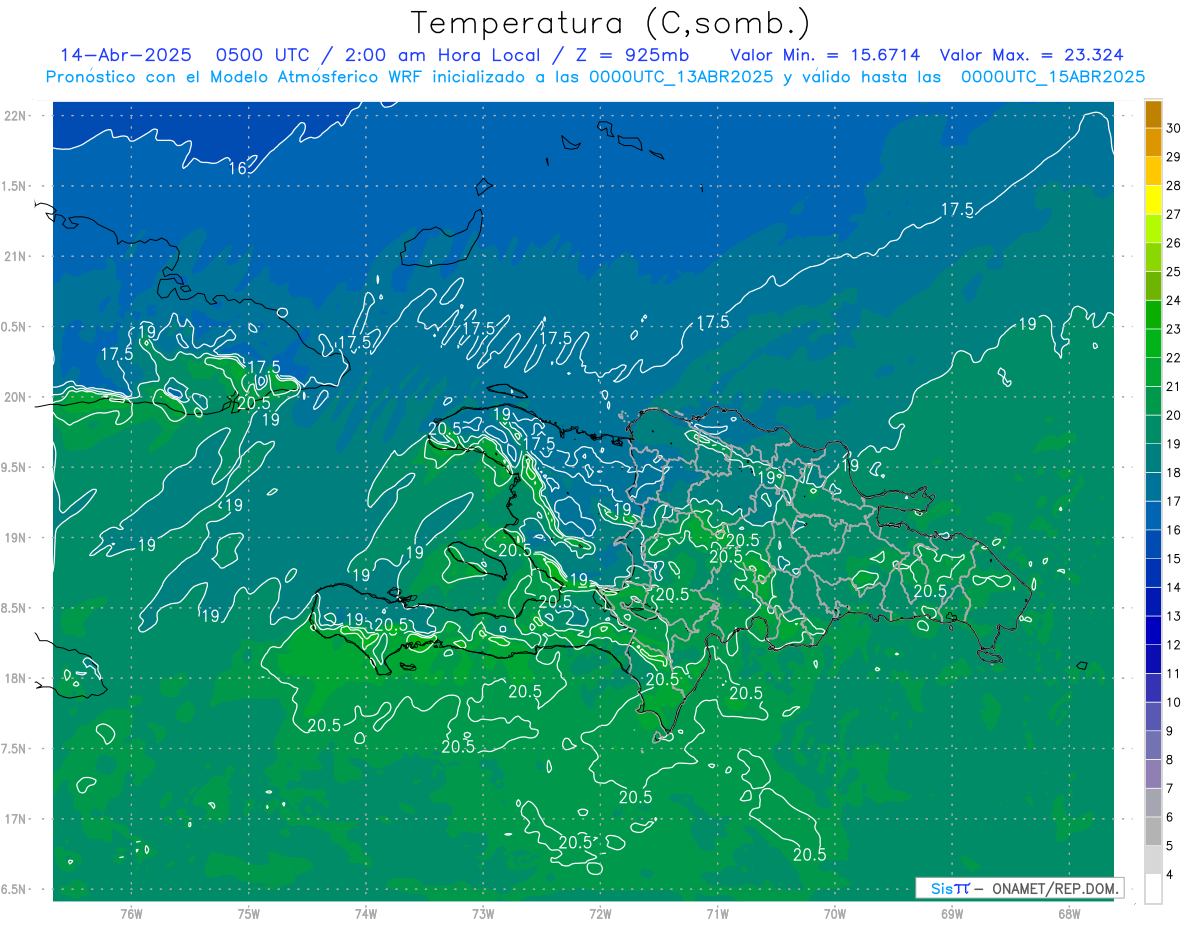The image size is (1200, 927).
Task: Click the legend value '16'
Action: pos(1174,530)
